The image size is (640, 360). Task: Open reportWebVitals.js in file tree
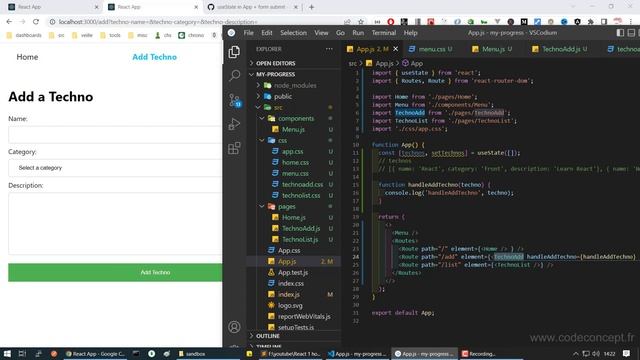click(294, 316)
